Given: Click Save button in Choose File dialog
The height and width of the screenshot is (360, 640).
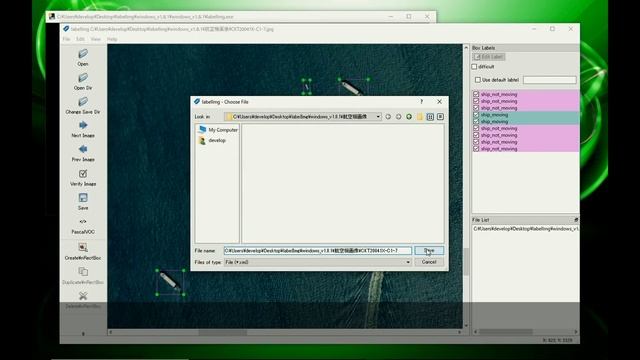Looking at the screenshot, I should point(429,251).
